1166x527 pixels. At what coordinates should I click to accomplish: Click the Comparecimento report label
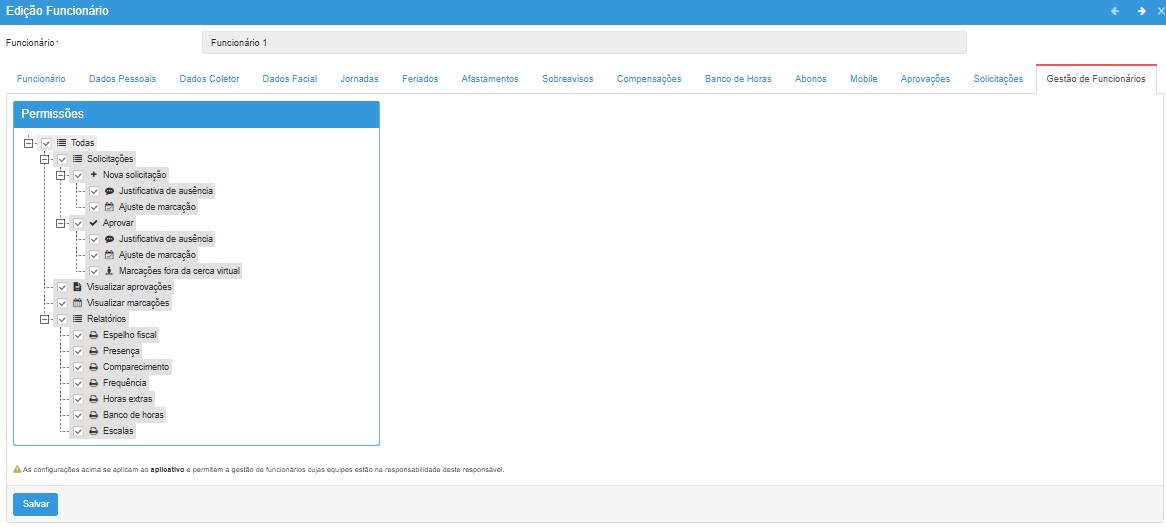136,367
